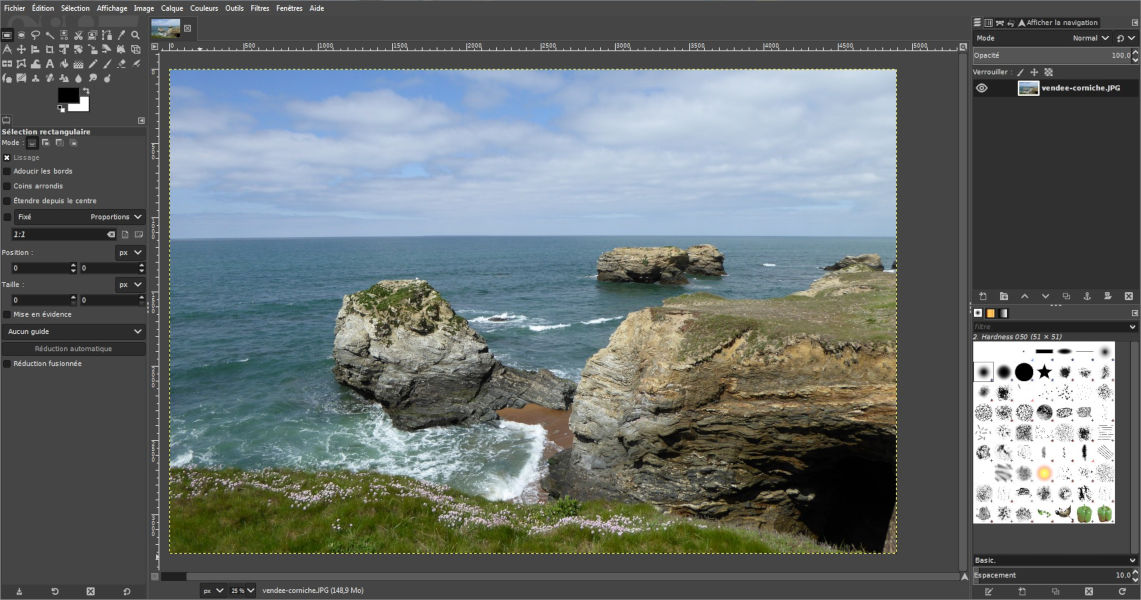Open status bar px unit dropdown

pyautogui.click(x=212, y=591)
